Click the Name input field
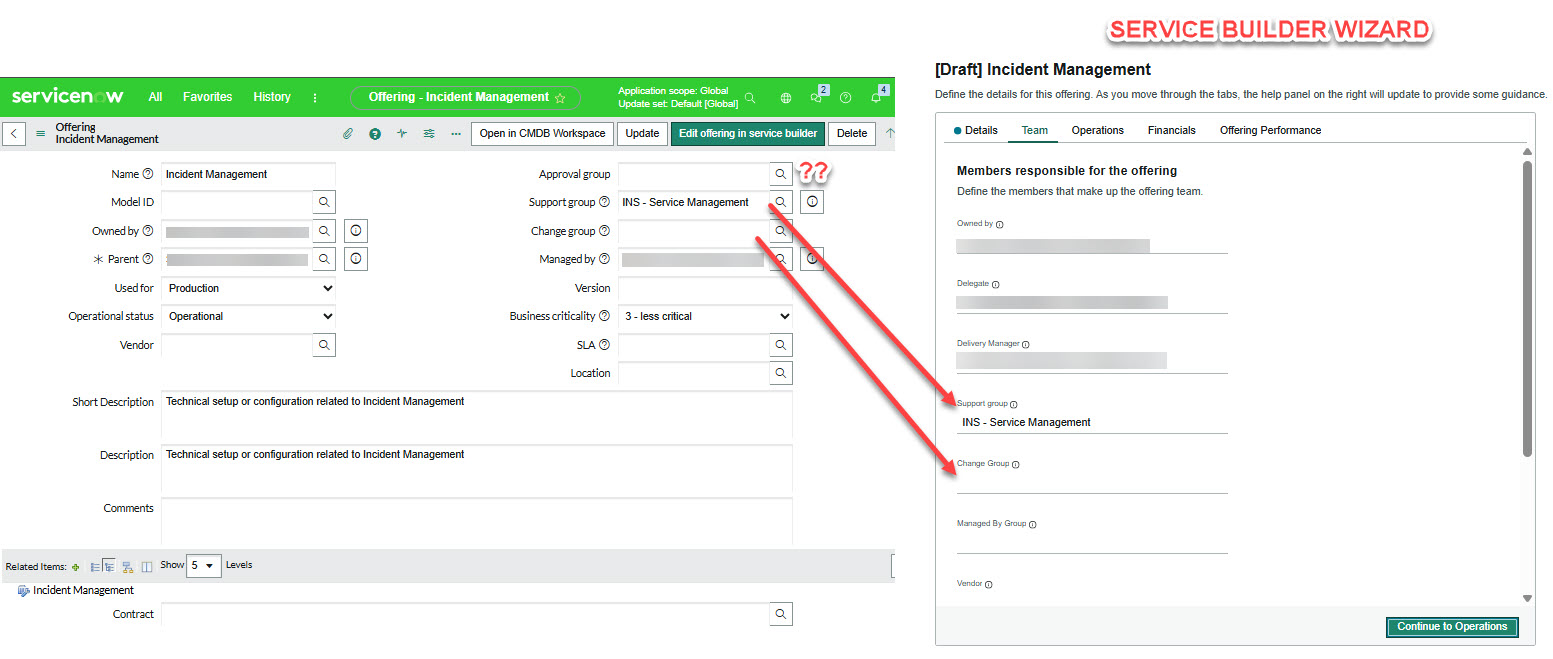 [x=248, y=174]
